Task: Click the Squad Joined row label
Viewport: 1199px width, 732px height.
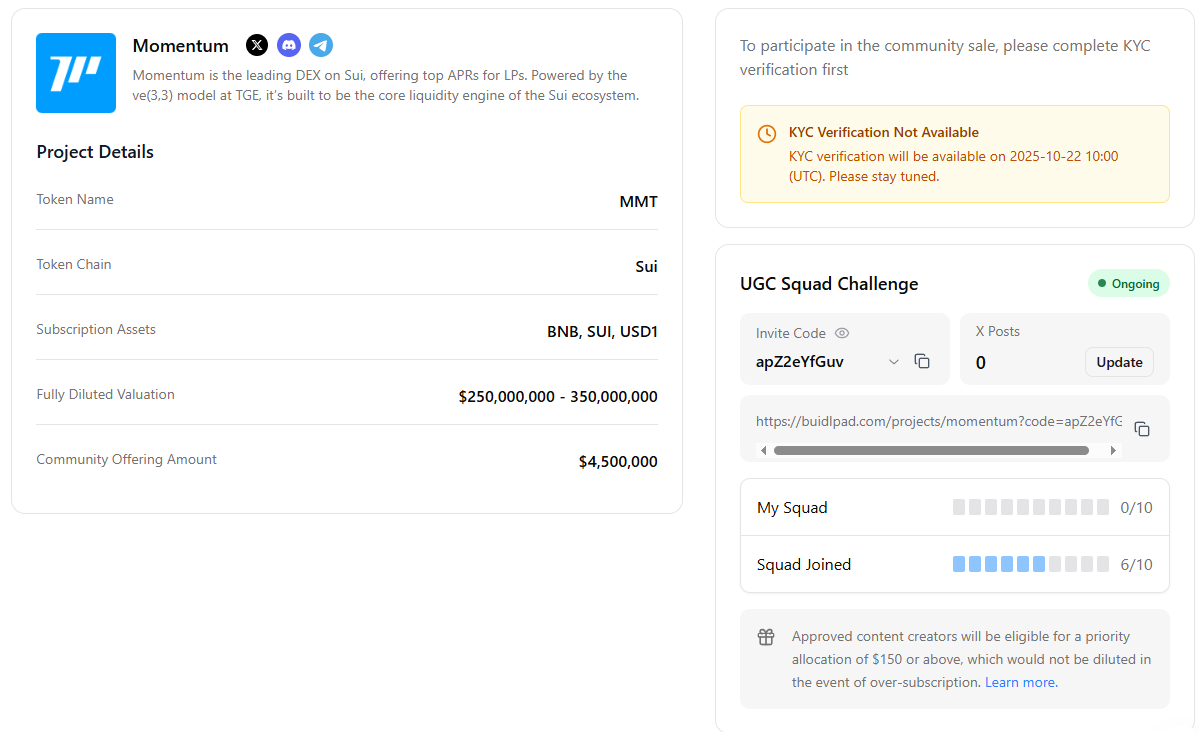Action: 804,564
